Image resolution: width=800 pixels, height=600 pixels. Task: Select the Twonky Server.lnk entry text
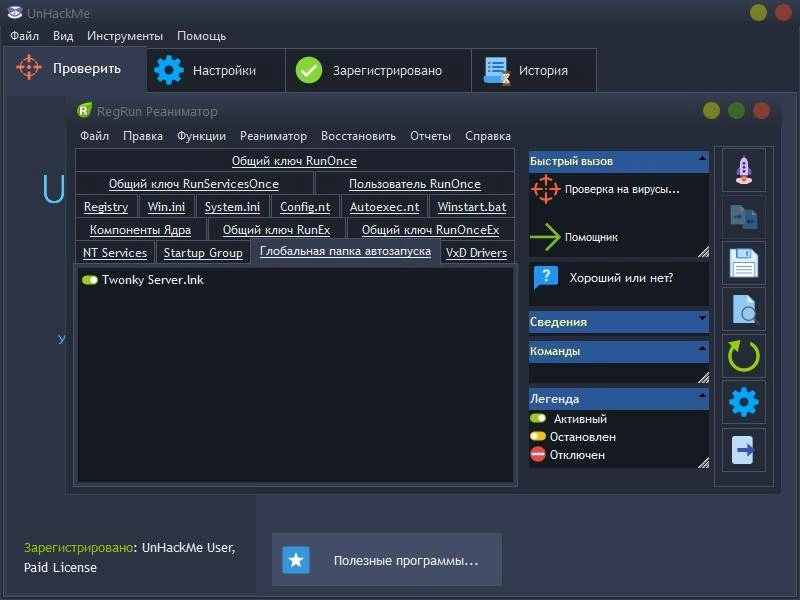[153, 280]
